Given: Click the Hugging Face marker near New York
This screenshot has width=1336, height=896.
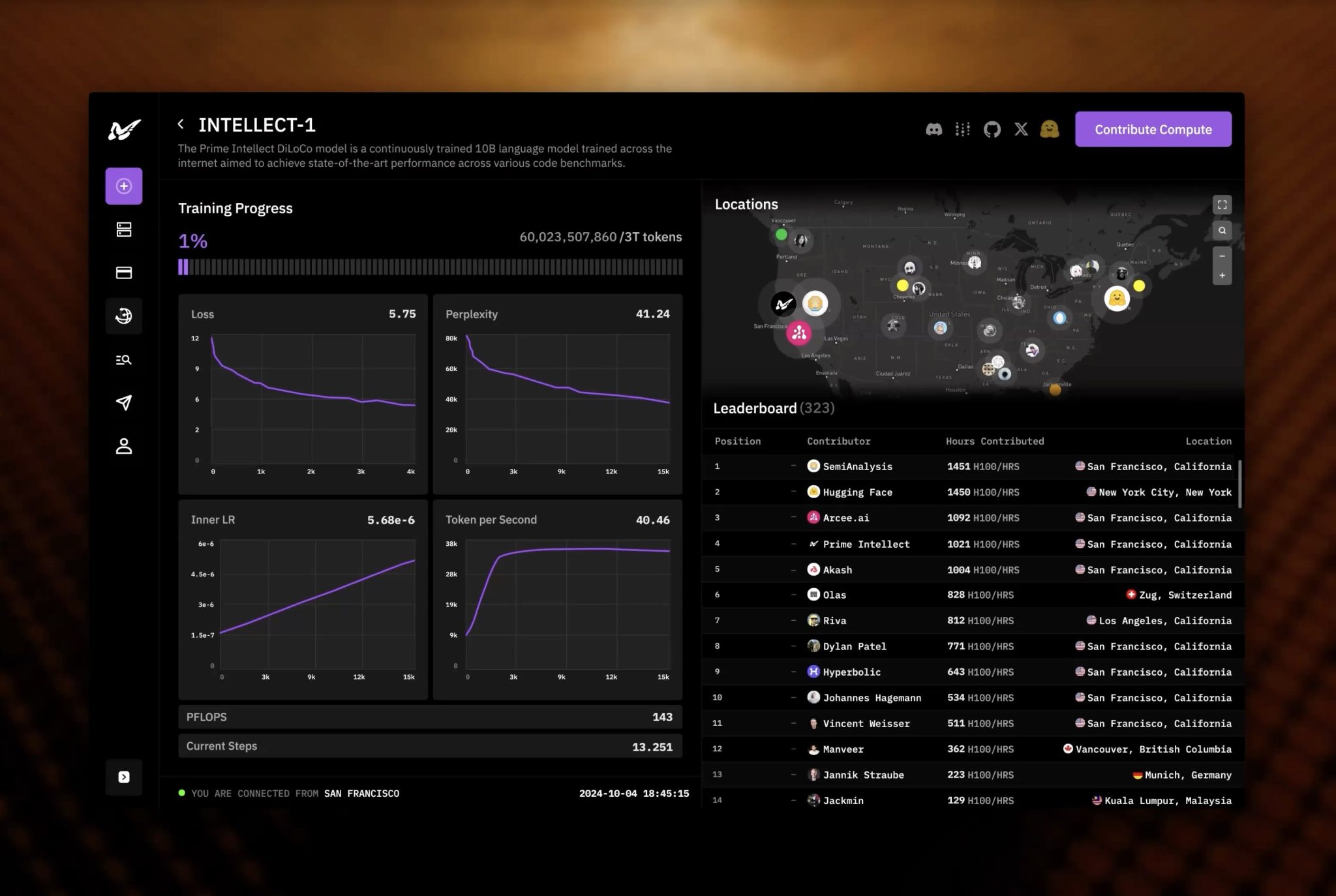Looking at the screenshot, I should pos(1117,299).
